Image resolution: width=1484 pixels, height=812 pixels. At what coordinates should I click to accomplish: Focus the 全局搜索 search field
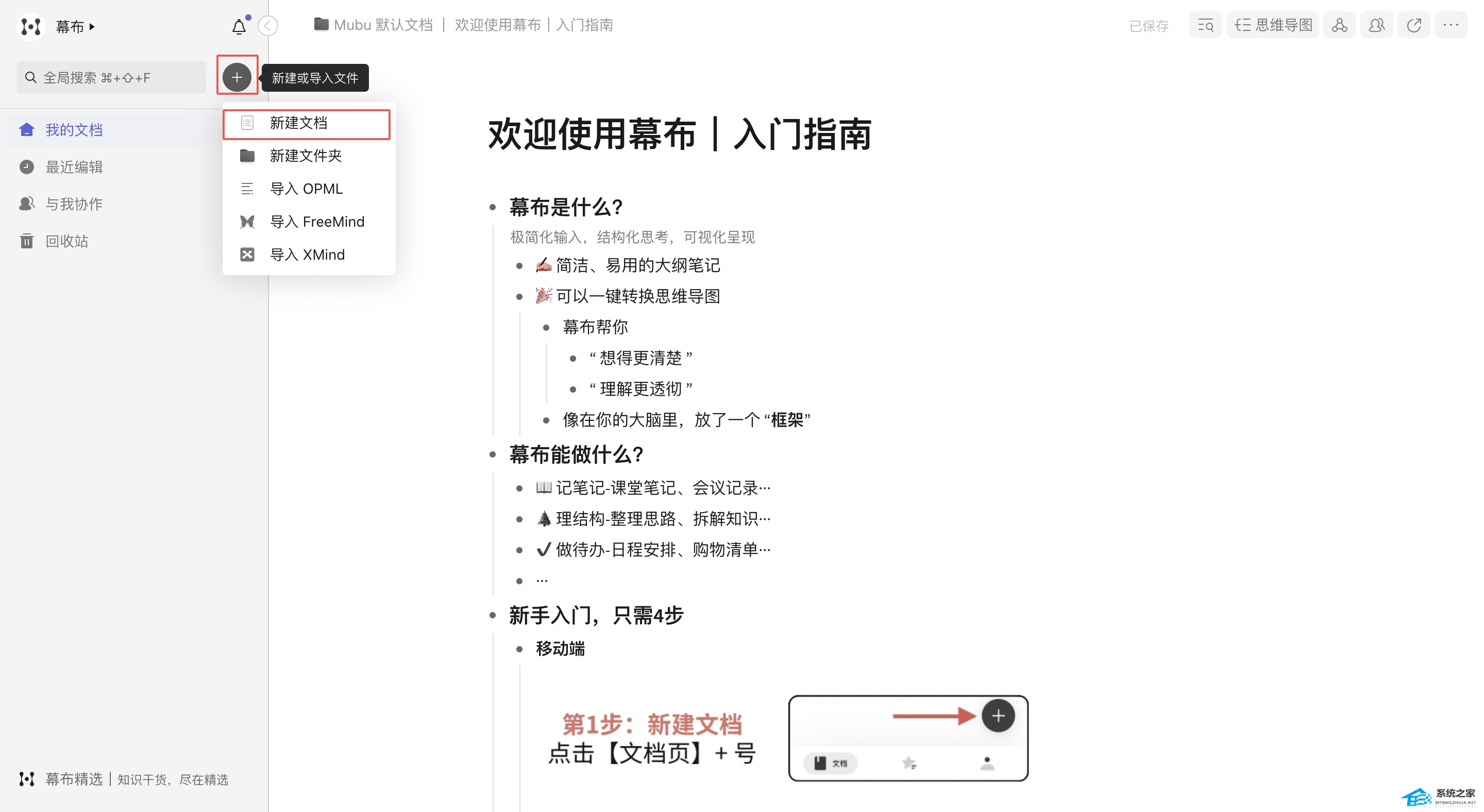tap(111, 77)
